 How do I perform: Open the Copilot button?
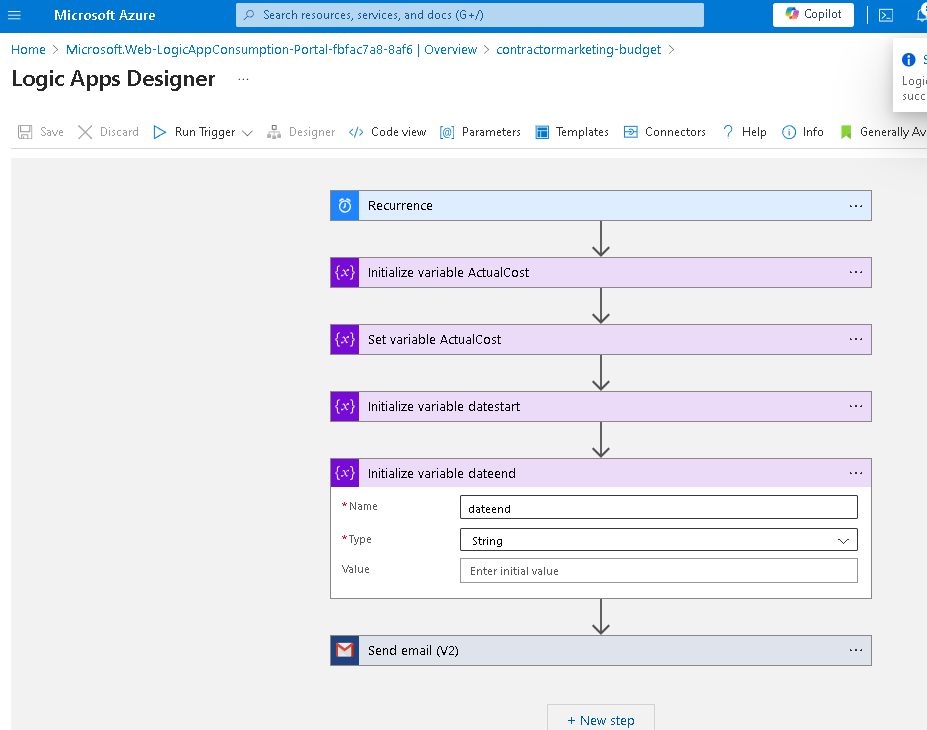(813, 14)
